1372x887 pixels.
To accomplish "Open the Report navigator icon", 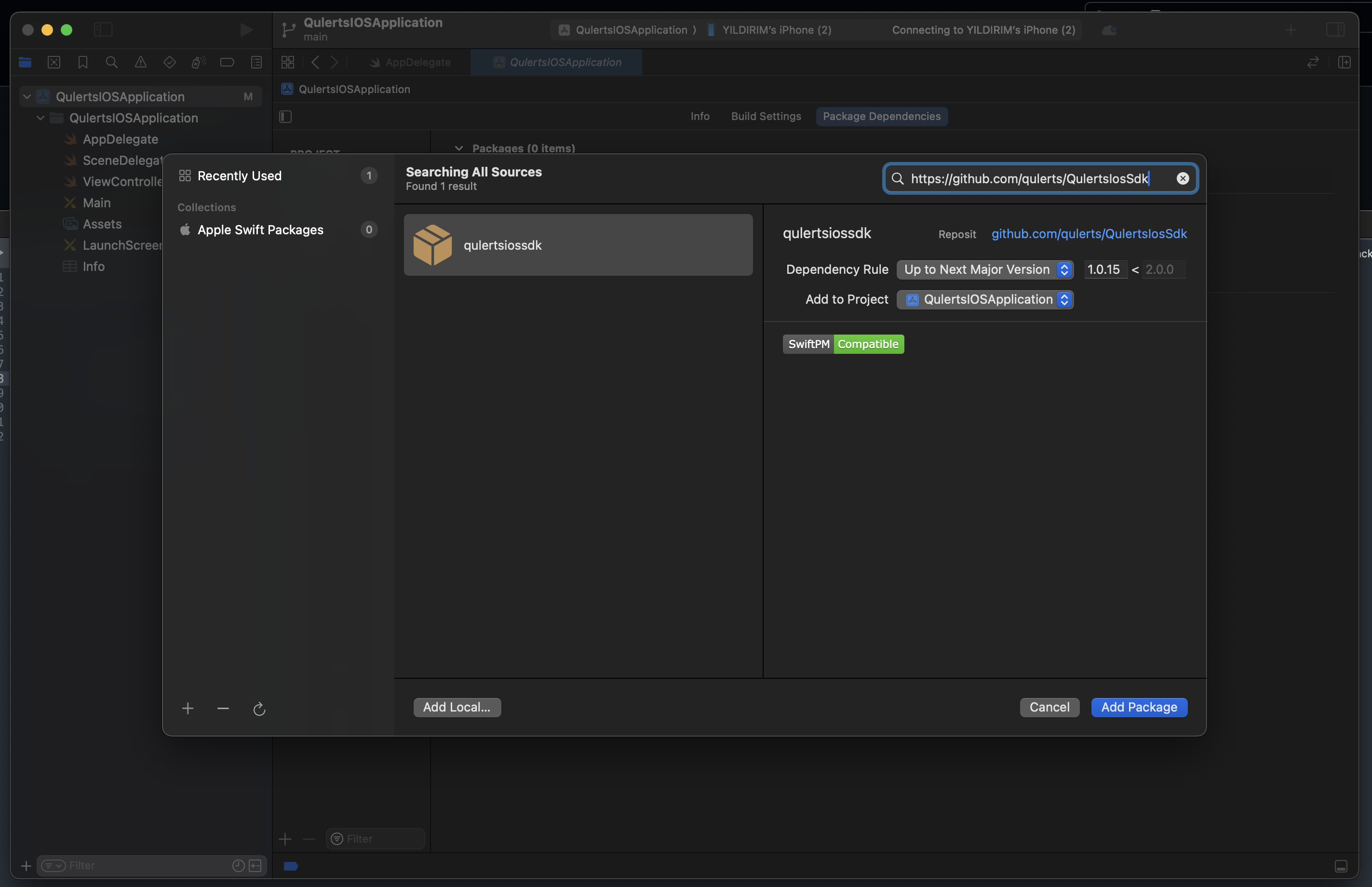I will click(256, 62).
